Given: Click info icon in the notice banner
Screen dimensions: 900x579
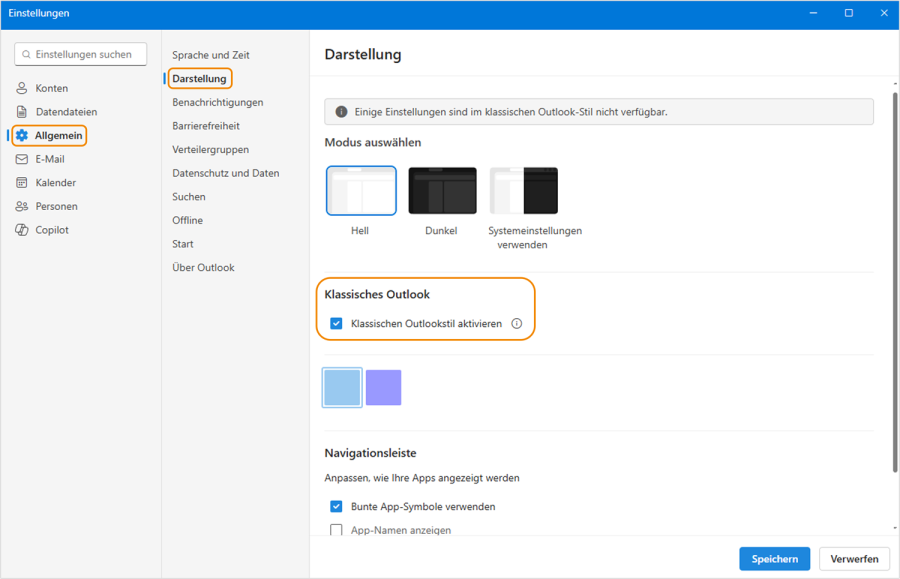Looking at the screenshot, I should click(x=341, y=112).
